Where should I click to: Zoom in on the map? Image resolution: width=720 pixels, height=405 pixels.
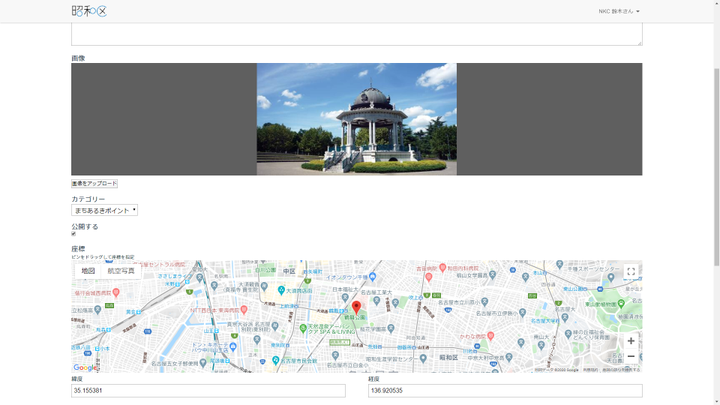631,341
